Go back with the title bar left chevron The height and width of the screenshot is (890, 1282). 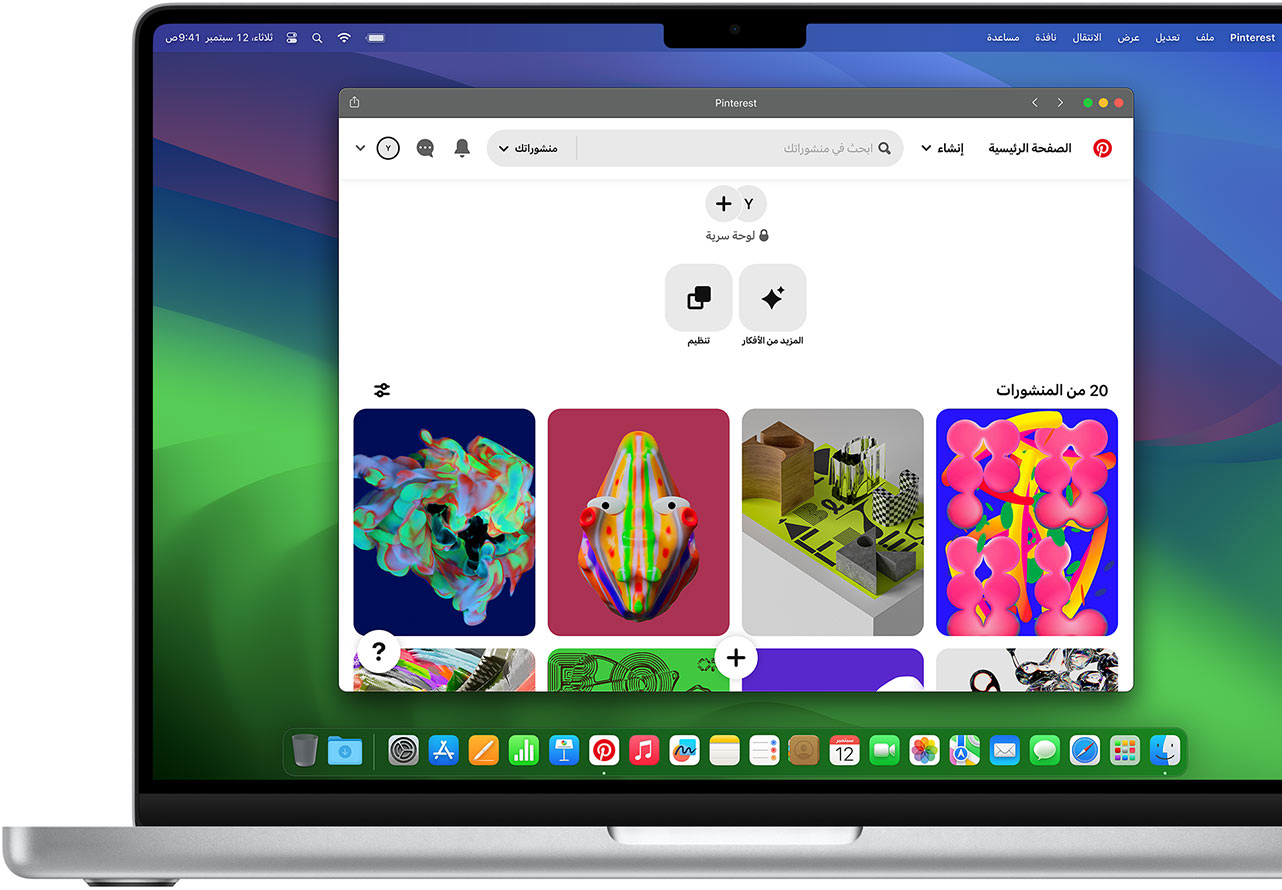tap(1035, 103)
